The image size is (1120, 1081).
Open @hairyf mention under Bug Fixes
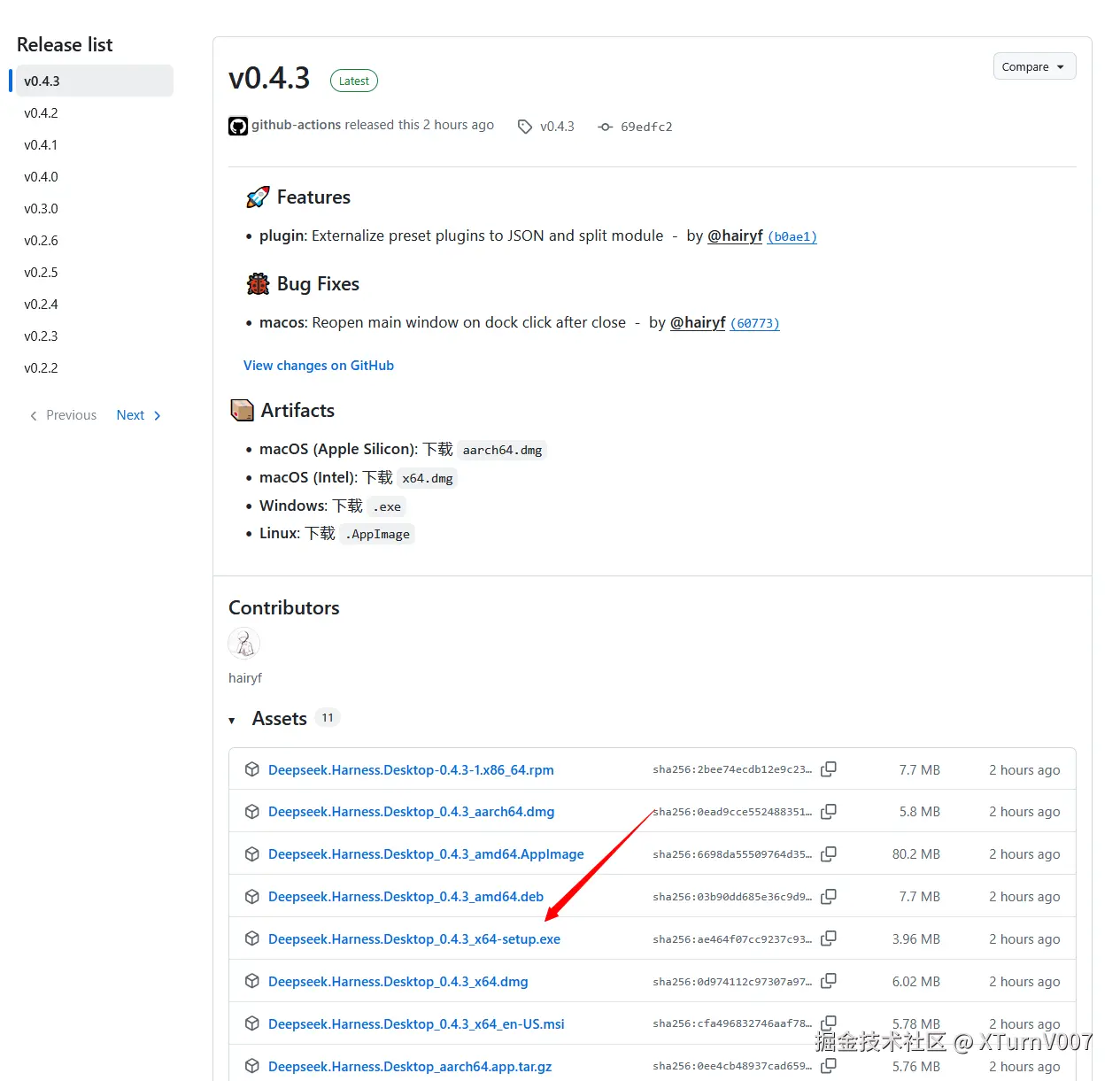[698, 322]
